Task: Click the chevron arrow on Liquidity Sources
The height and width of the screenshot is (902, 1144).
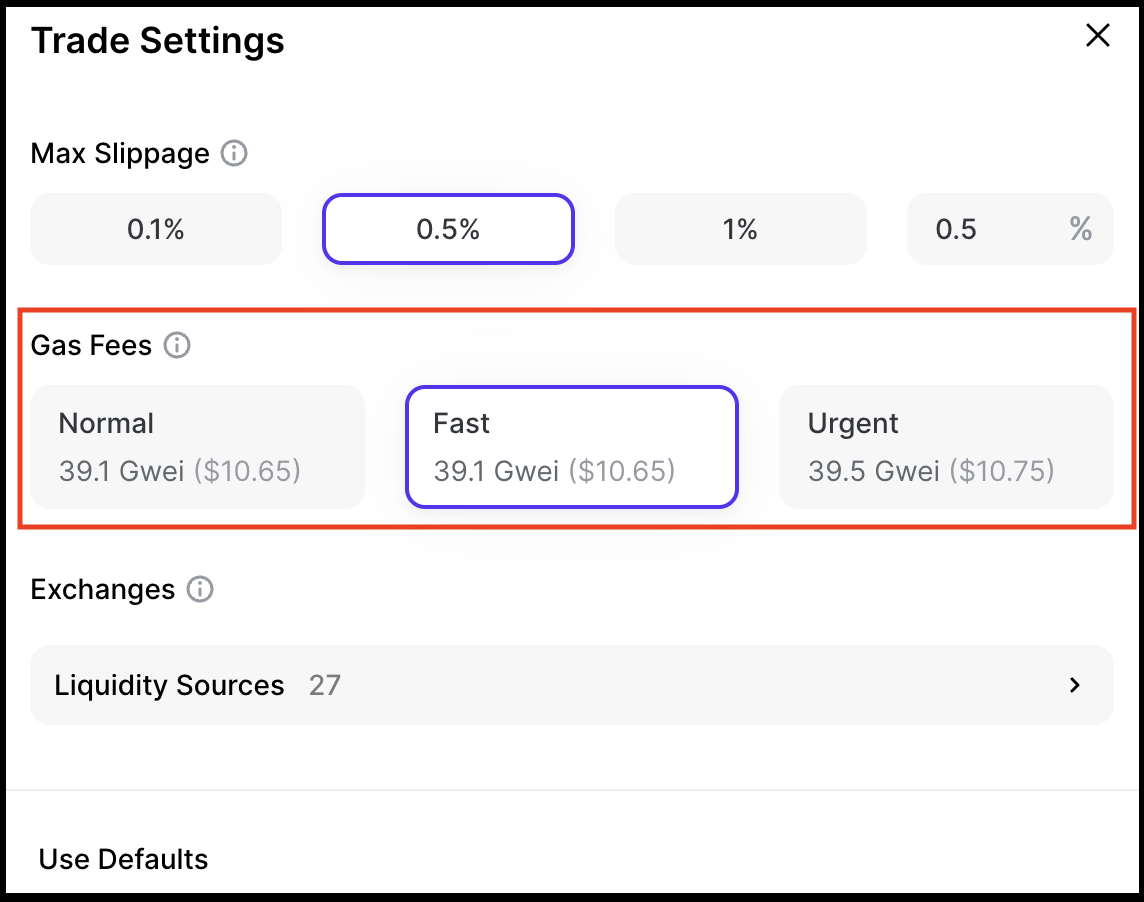Action: 1075,685
